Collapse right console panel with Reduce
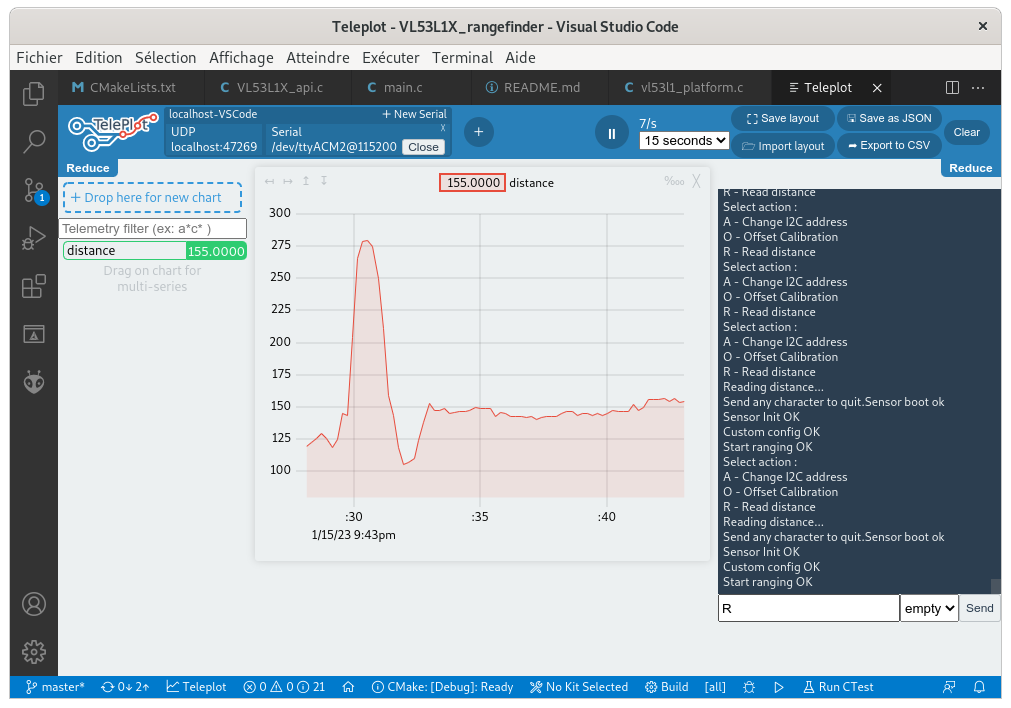The width and height of the screenshot is (1011, 708). 970,168
